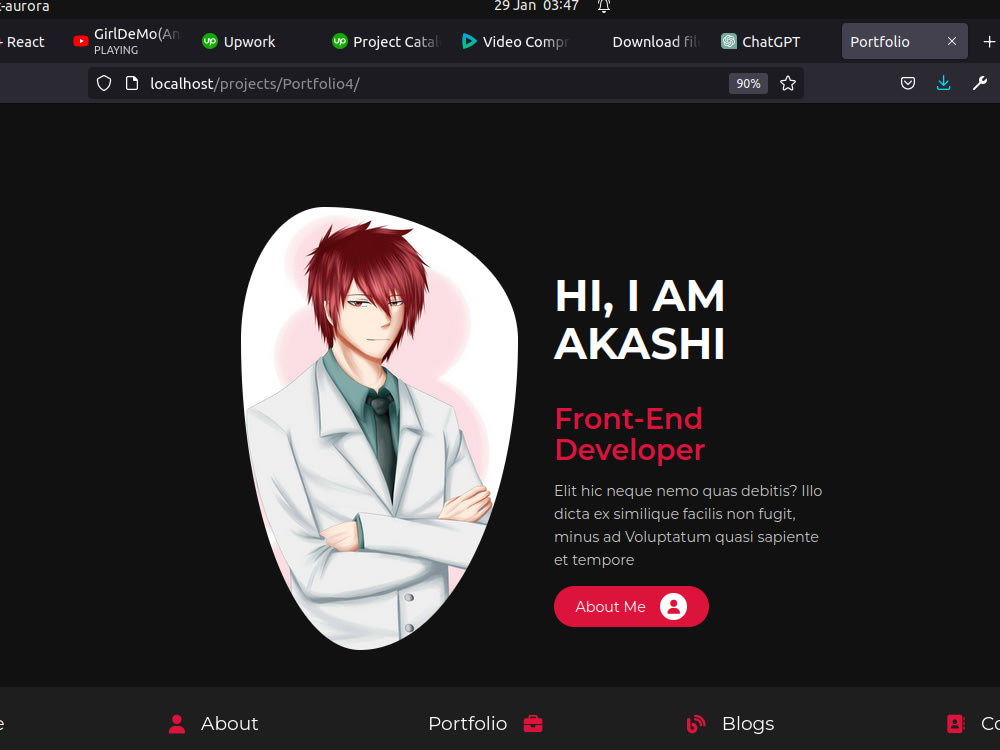Click the HI, I AM AKASHI heading
The width and height of the screenshot is (1000, 750).
(x=640, y=320)
